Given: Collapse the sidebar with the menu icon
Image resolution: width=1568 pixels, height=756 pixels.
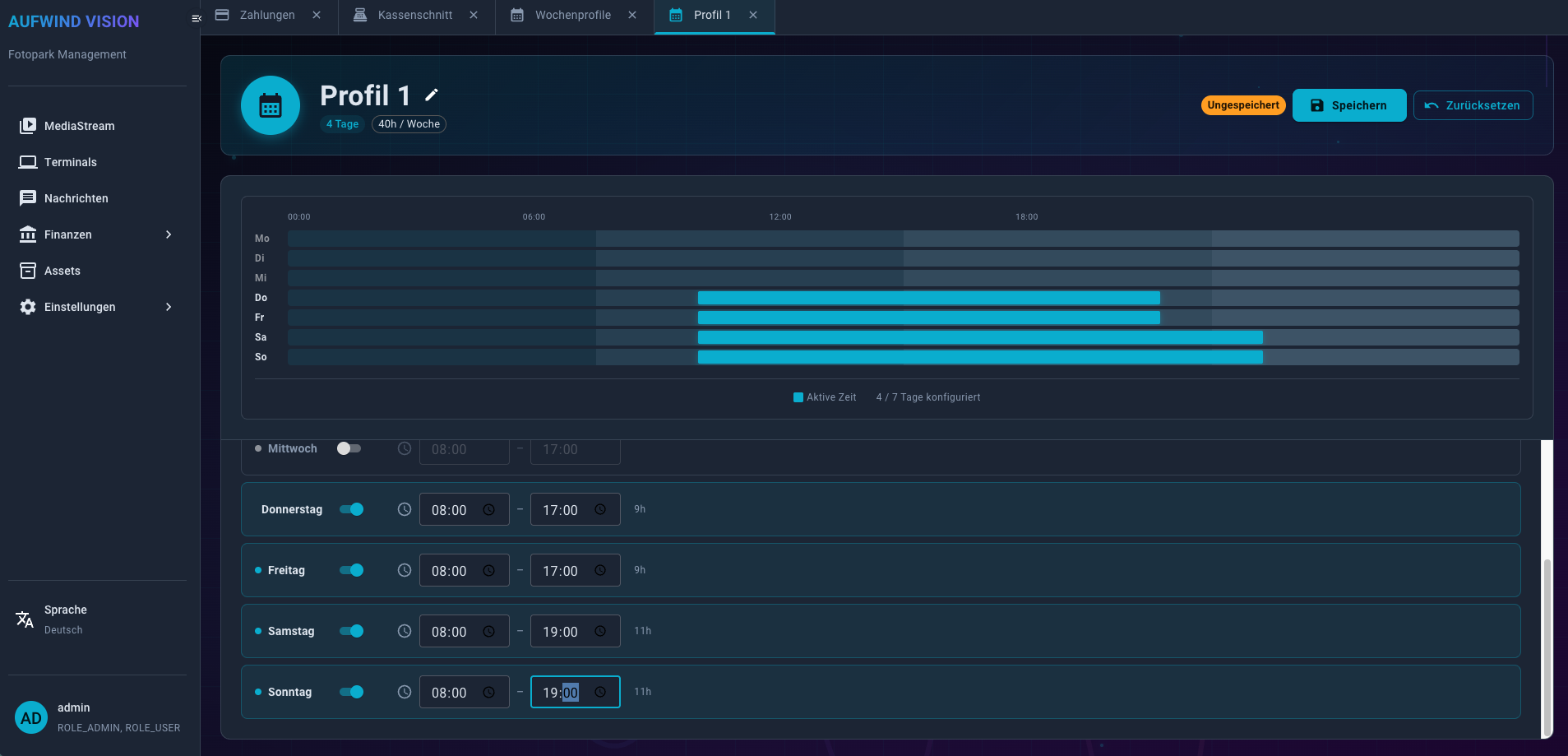Looking at the screenshot, I should (196, 18).
